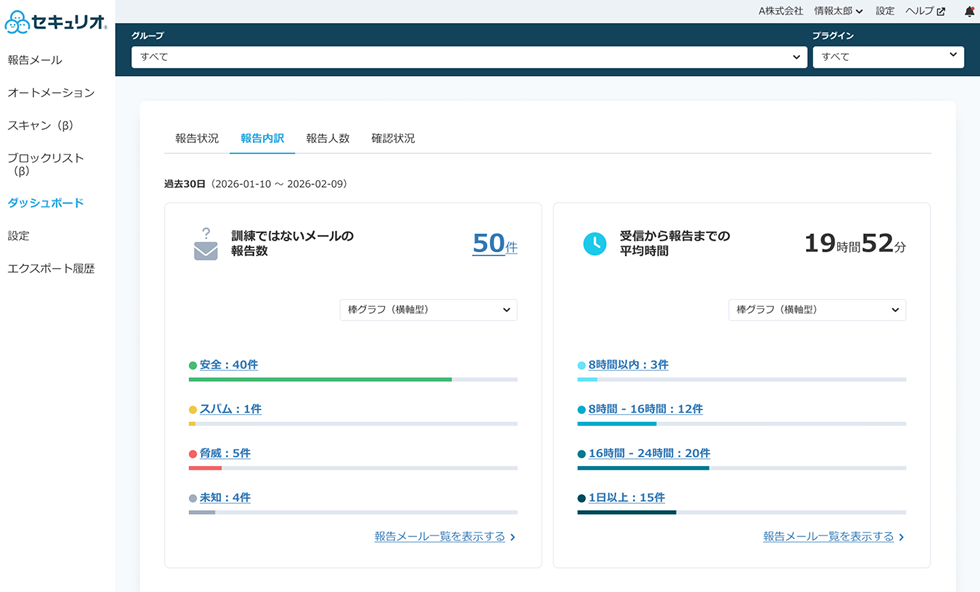Open the chart type dropdown under 報告数
Image resolution: width=980 pixels, height=592 pixels.
tap(428, 310)
